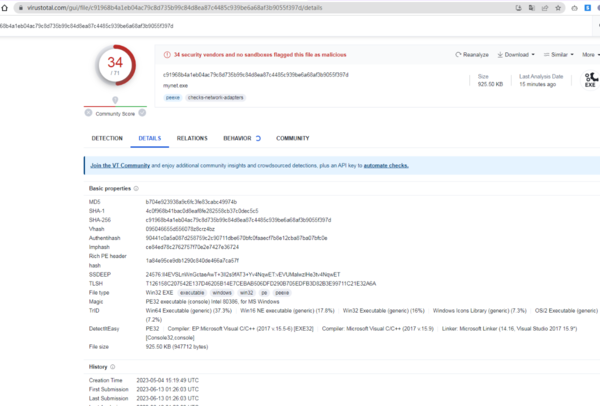Screen dimensions: 600x406
Task: Select the Authentihash value
Action: click(236, 238)
